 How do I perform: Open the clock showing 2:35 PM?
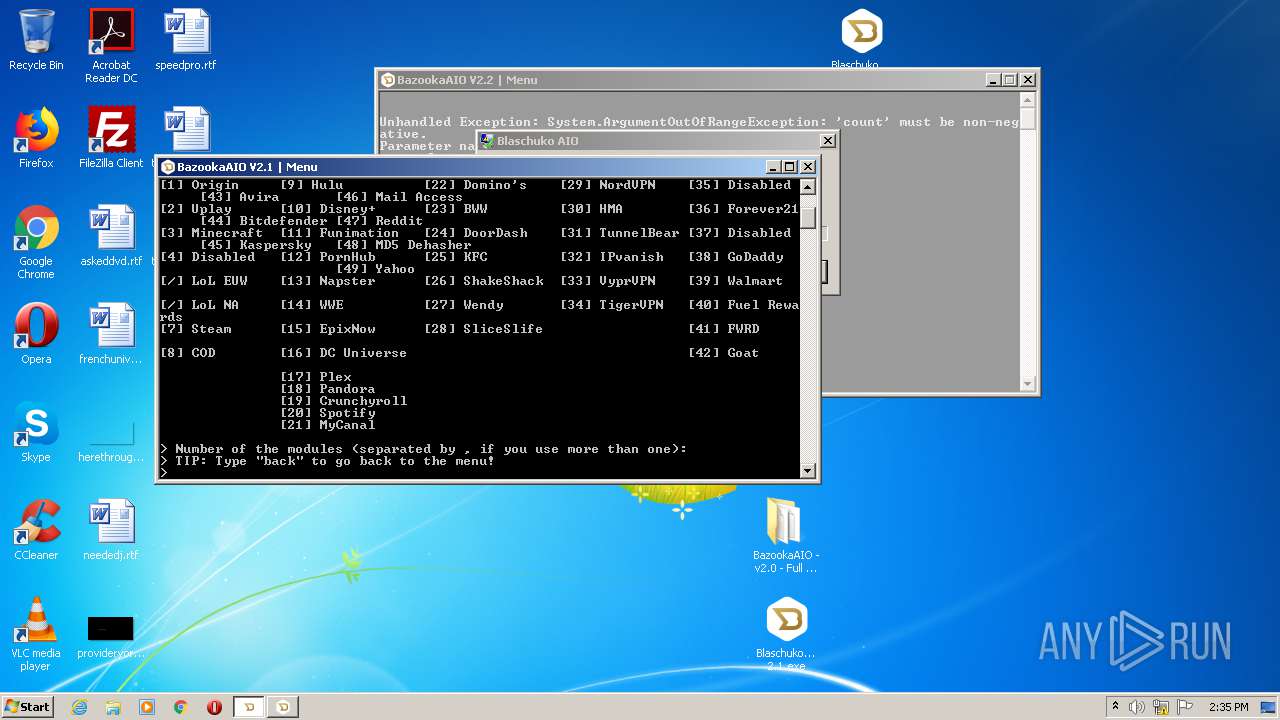coord(1228,707)
